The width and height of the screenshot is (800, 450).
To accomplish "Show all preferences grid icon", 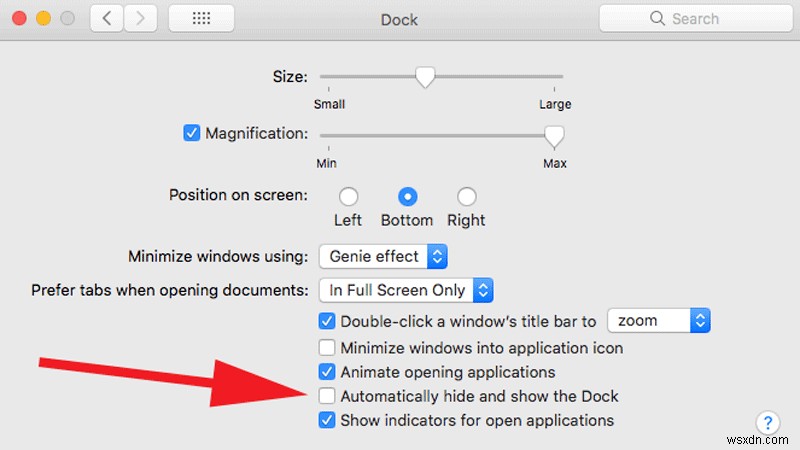I will point(202,19).
